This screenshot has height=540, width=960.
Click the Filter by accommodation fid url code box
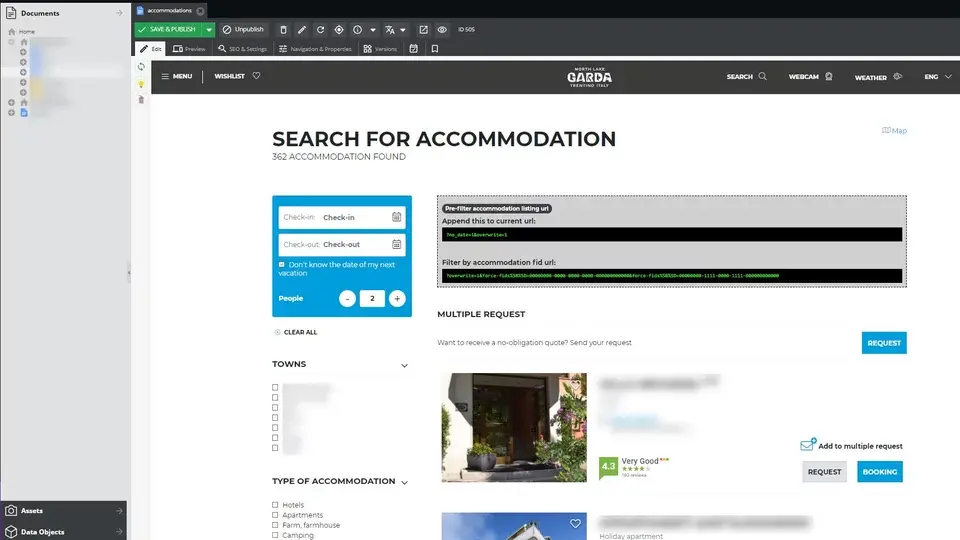pyautogui.click(x=672, y=276)
